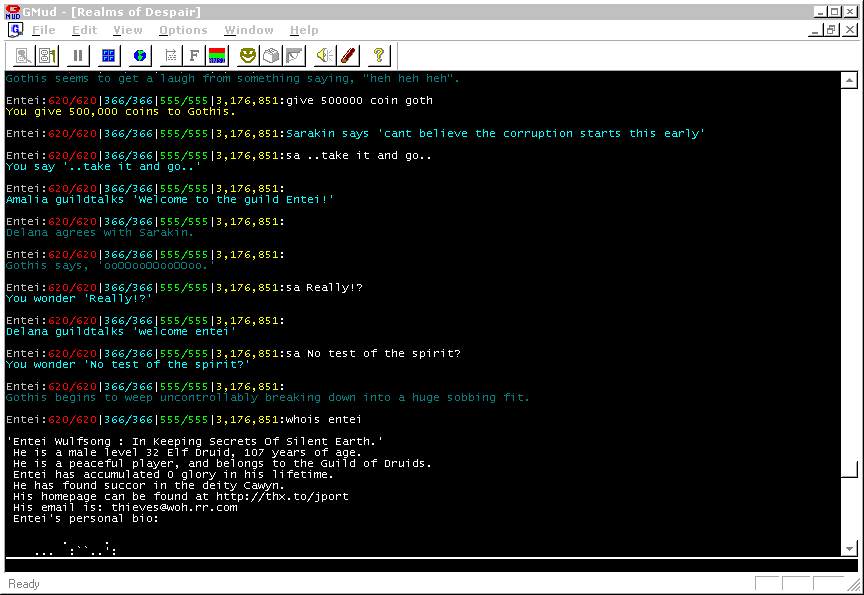The image size is (864, 595).
Task: Click the 'Delana agrees with Sarakin.' line
Action: click(100, 232)
